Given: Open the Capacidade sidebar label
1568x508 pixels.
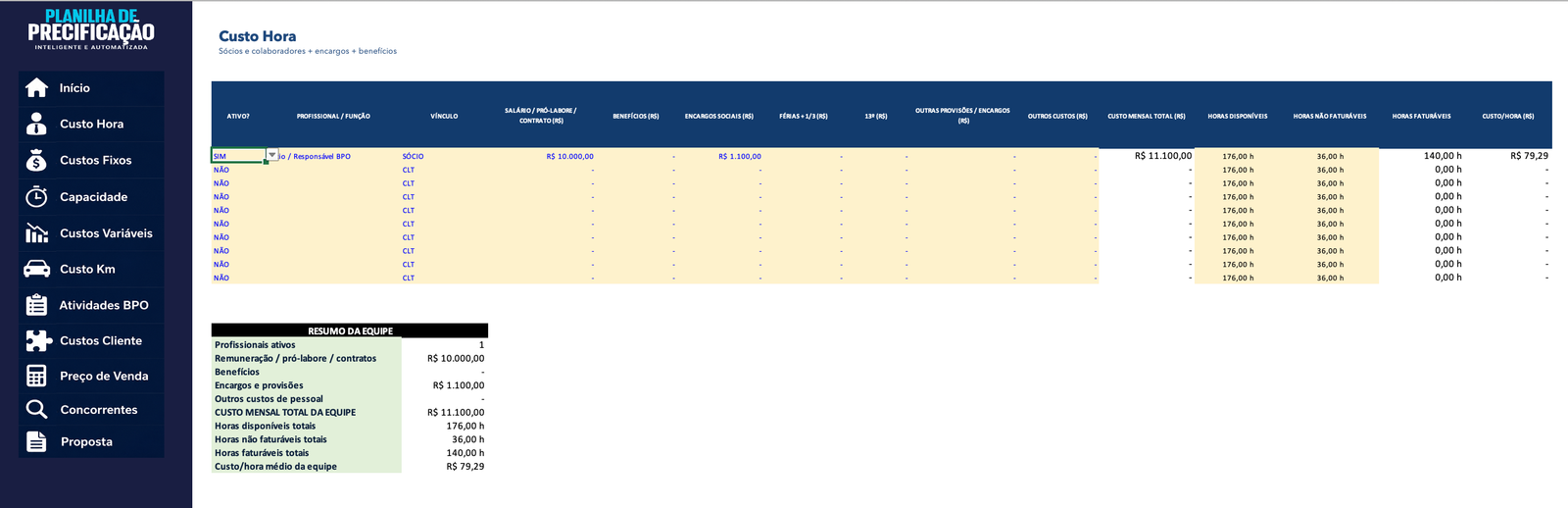Looking at the screenshot, I should pyautogui.click(x=93, y=197).
